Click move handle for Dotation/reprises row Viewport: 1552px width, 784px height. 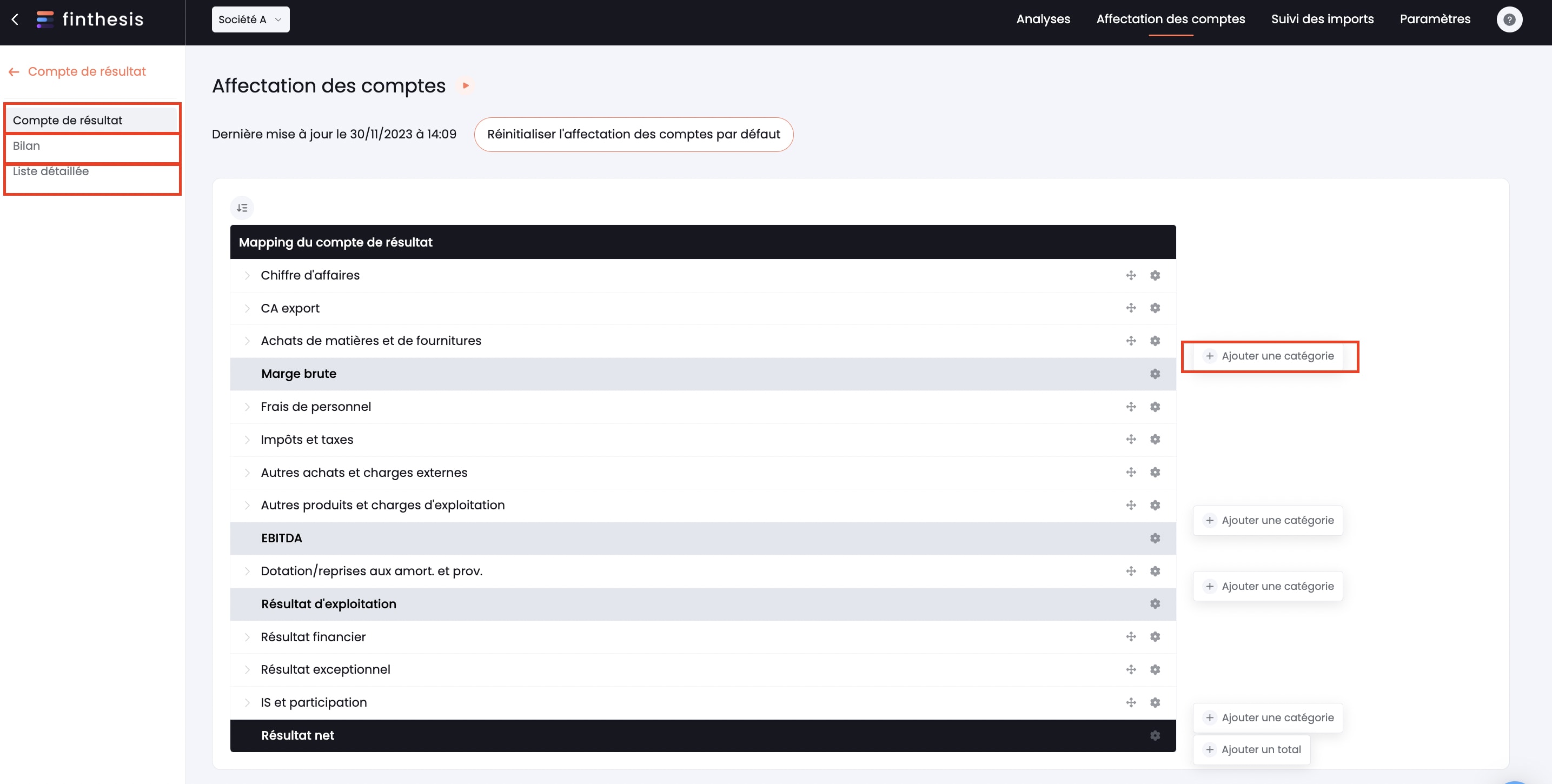pos(1131,570)
